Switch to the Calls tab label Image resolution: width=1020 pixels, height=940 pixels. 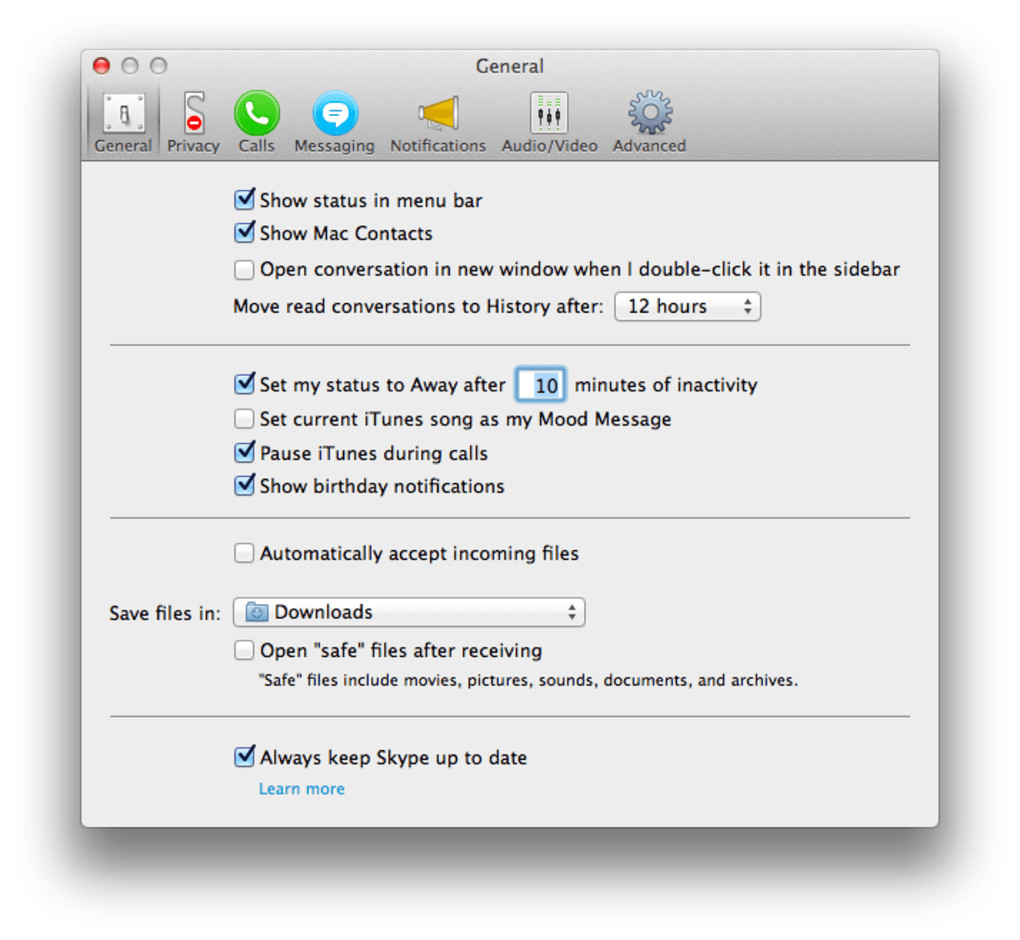coord(256,146)
